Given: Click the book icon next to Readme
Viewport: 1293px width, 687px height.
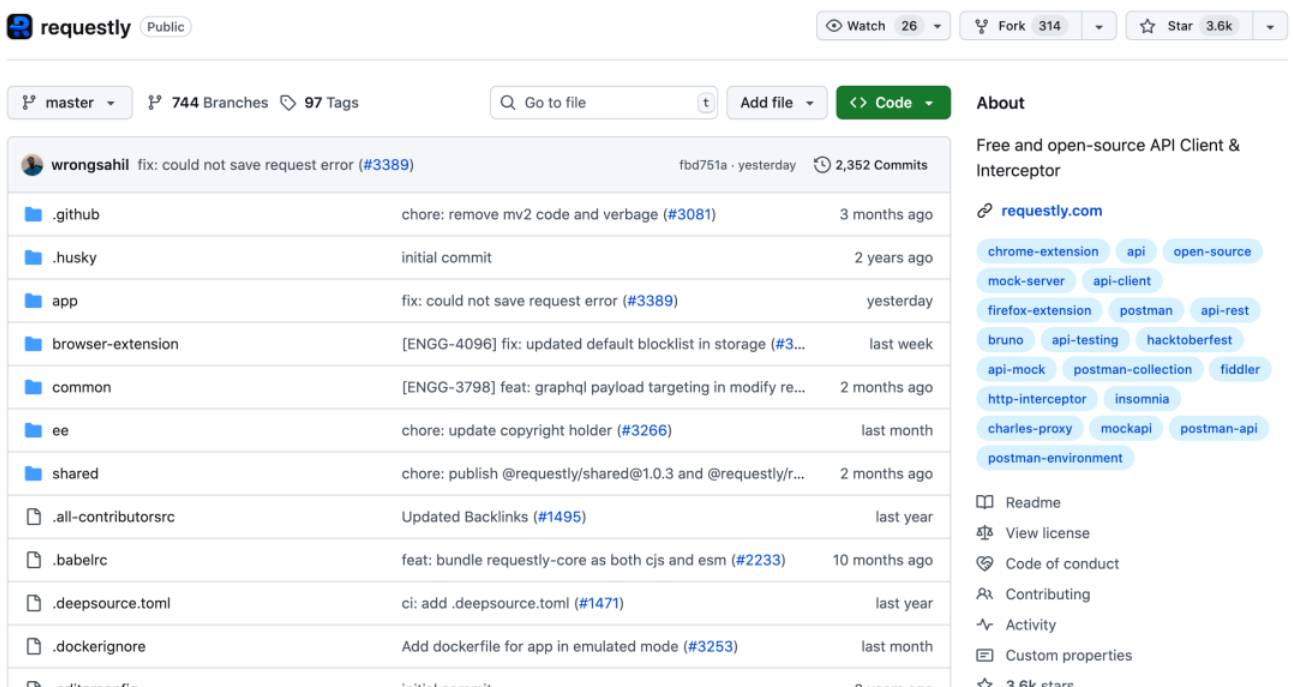Looking at the screenshot, I should pos(985,502).
